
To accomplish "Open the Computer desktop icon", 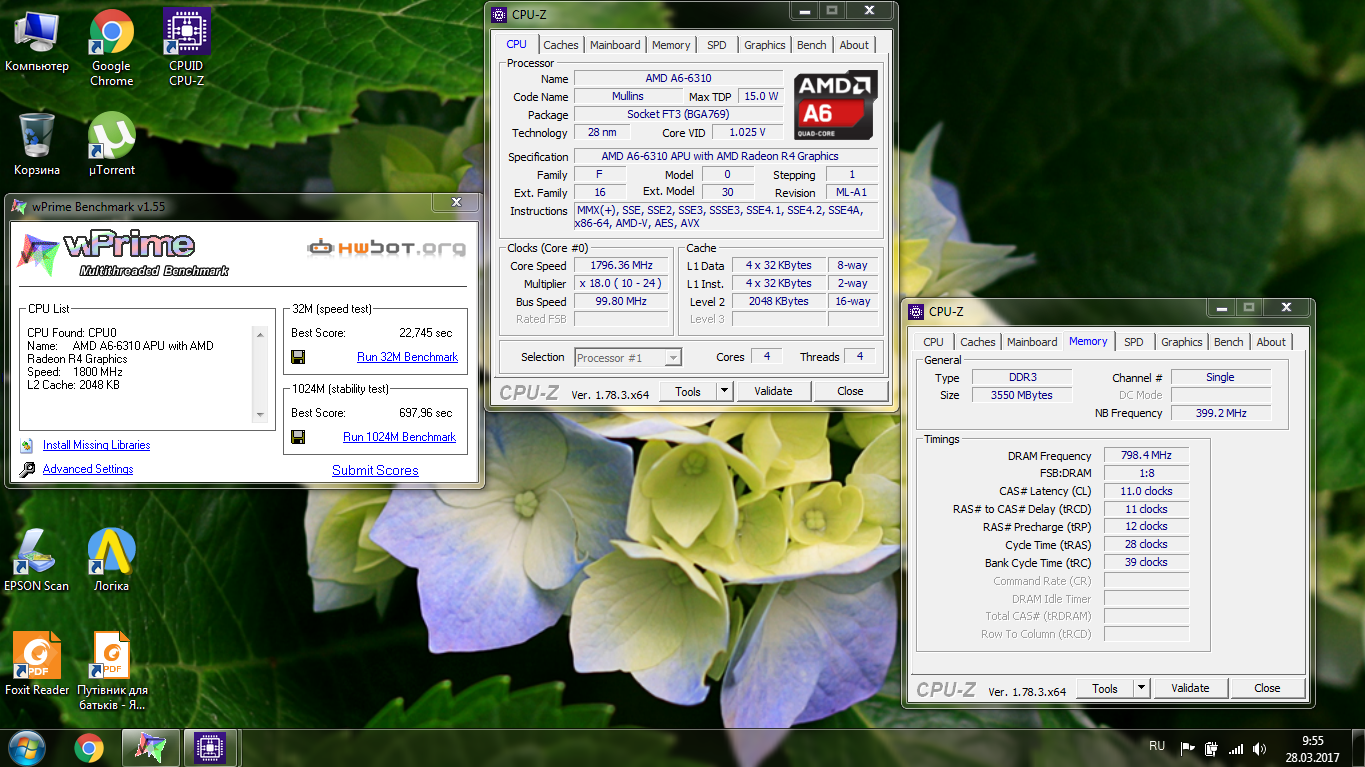I will [x=37, y=41].
